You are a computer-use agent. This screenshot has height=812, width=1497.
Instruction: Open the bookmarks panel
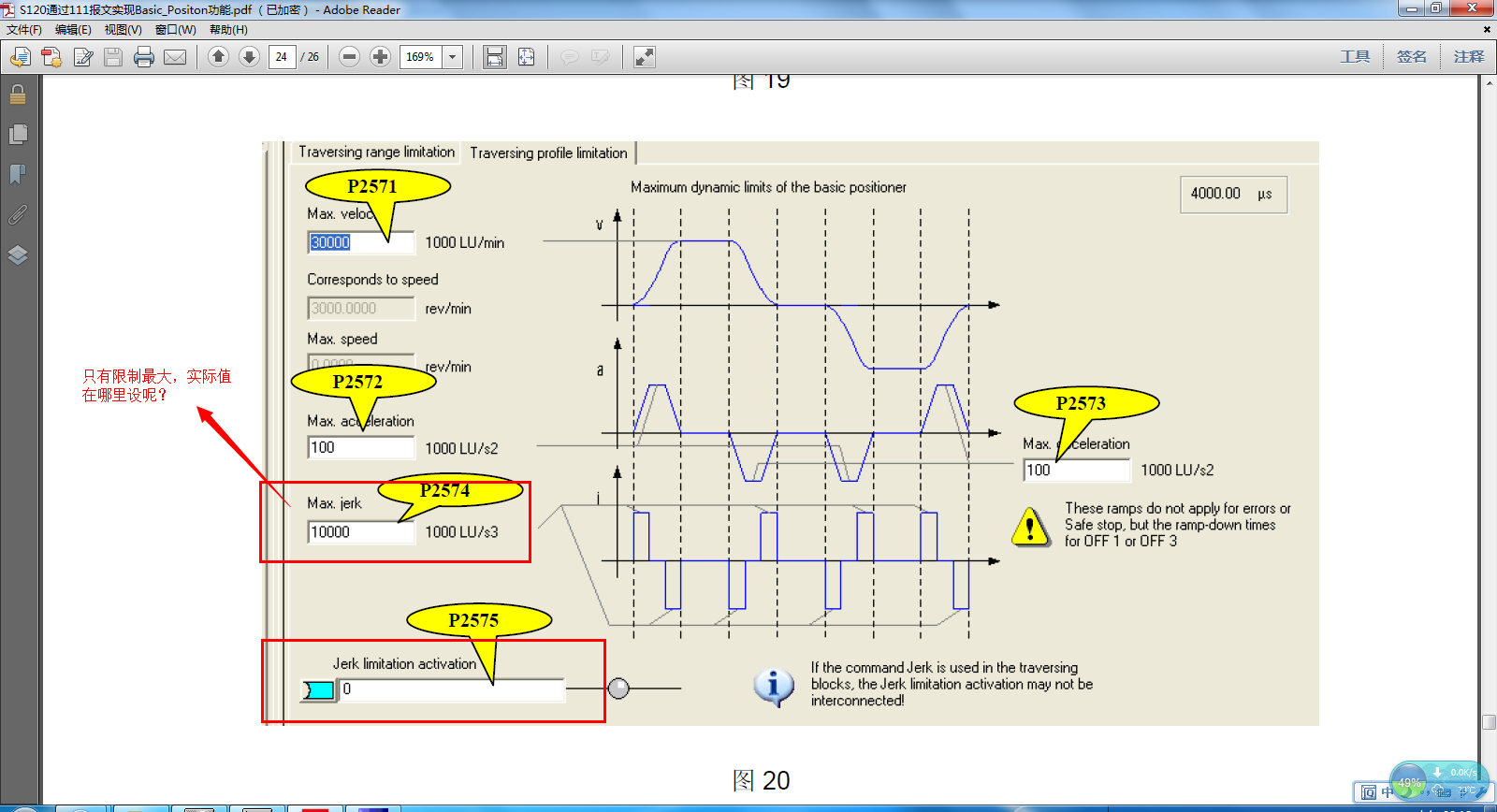tap(18, 175)
